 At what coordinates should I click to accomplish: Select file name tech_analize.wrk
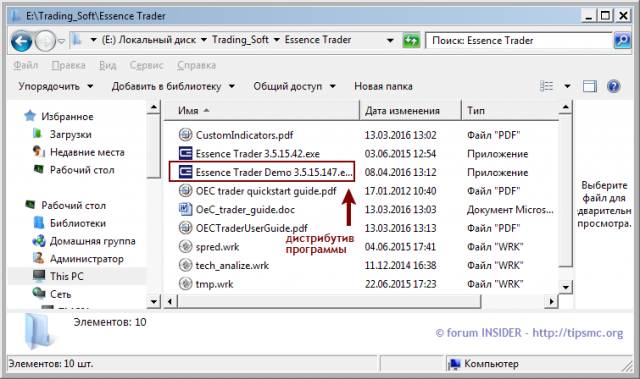tap(232, 266)
